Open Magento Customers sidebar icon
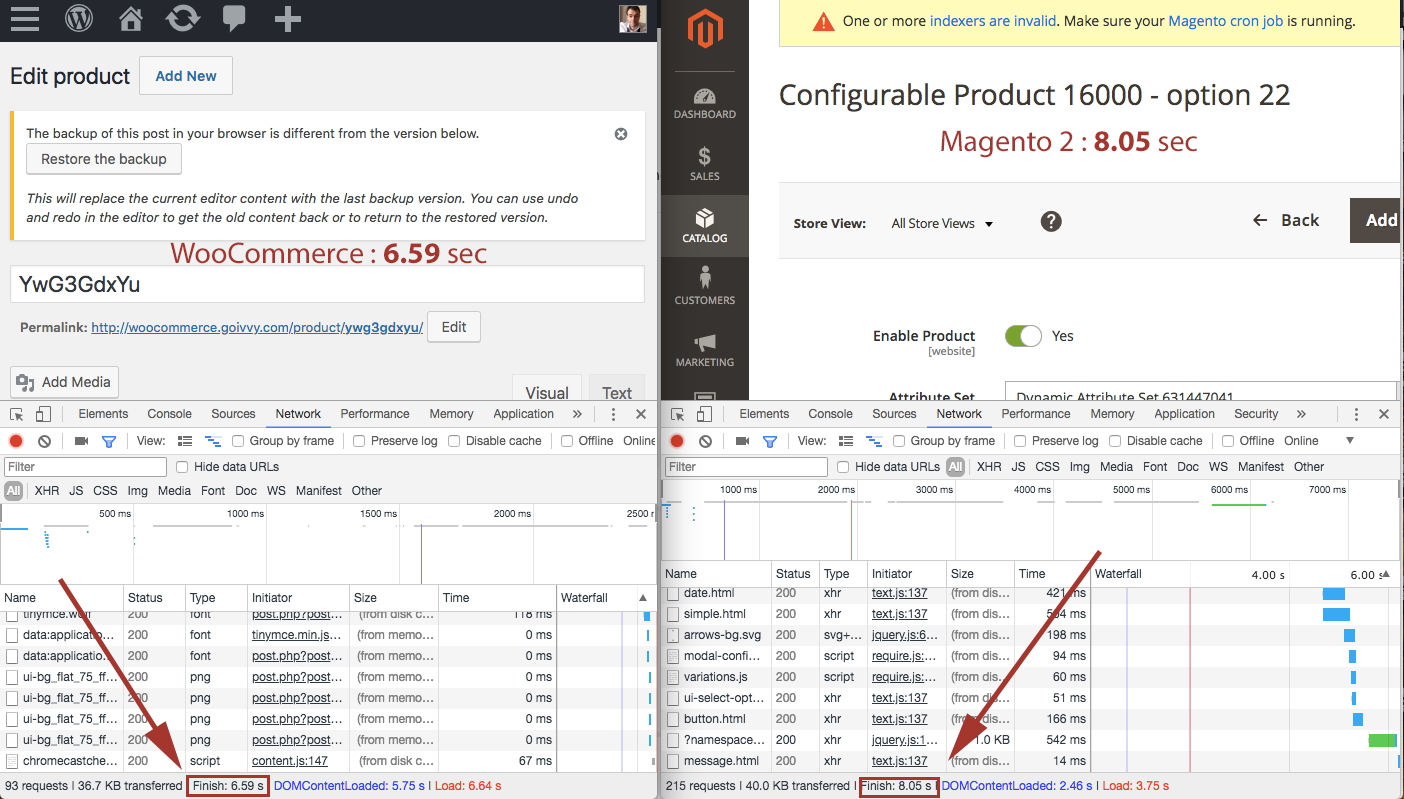The width and height of the screenshot is (1404, 799). [704, 286]
